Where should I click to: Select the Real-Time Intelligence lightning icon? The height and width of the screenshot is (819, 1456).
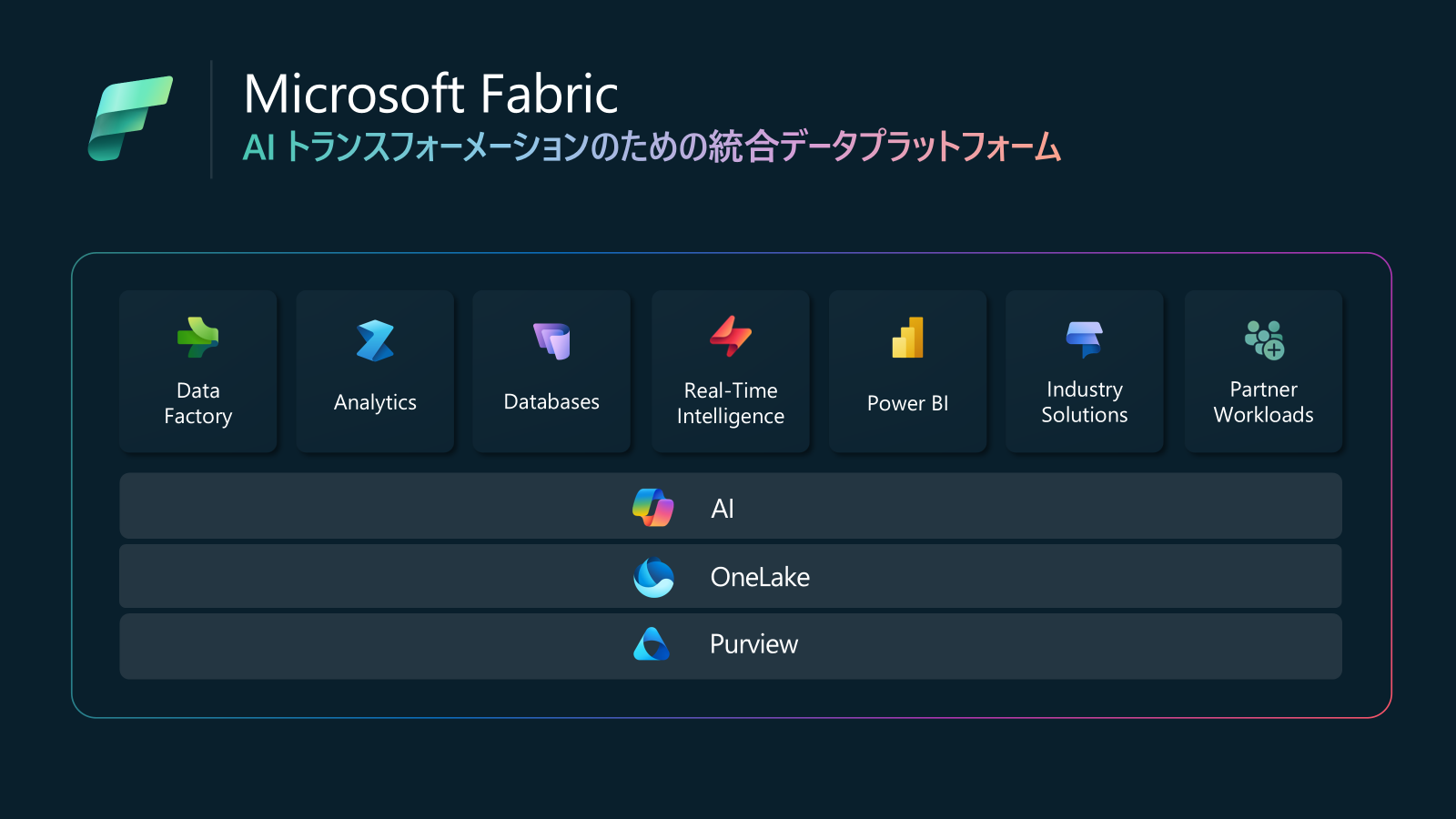click(731, 336)
